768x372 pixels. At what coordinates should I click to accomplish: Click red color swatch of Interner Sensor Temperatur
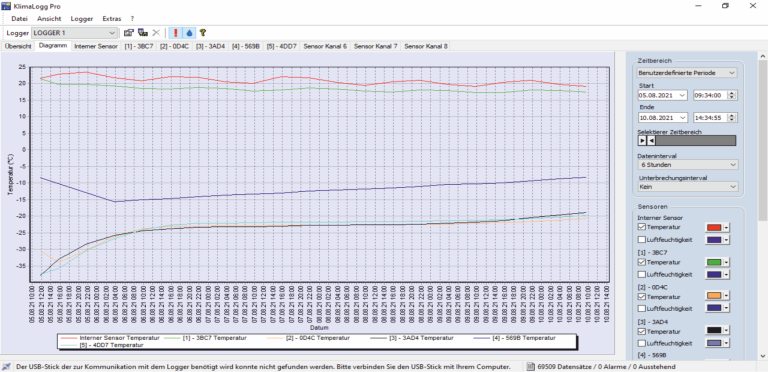tap(714, 227)
